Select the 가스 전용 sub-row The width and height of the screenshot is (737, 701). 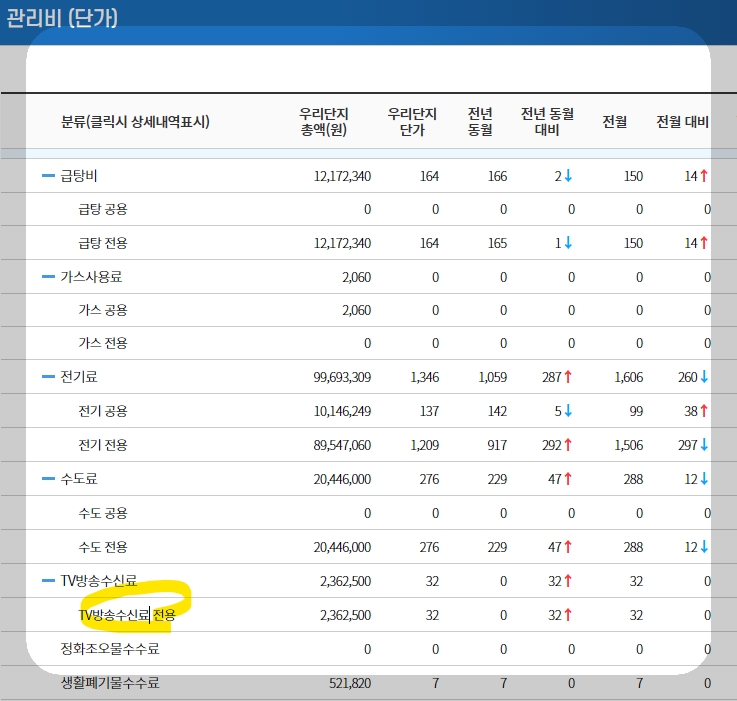102,343
